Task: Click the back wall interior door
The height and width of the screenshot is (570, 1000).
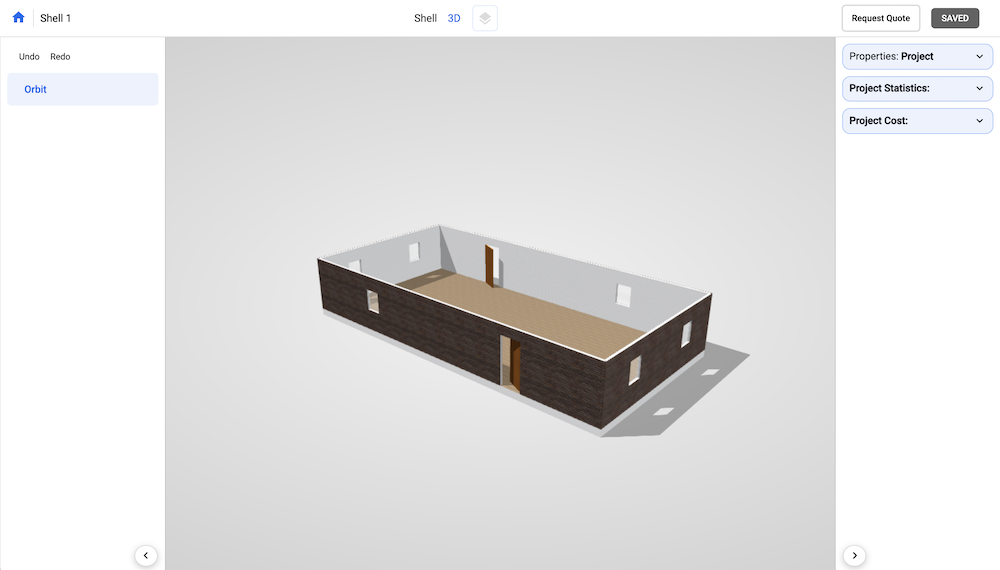Action: [490, 265]
